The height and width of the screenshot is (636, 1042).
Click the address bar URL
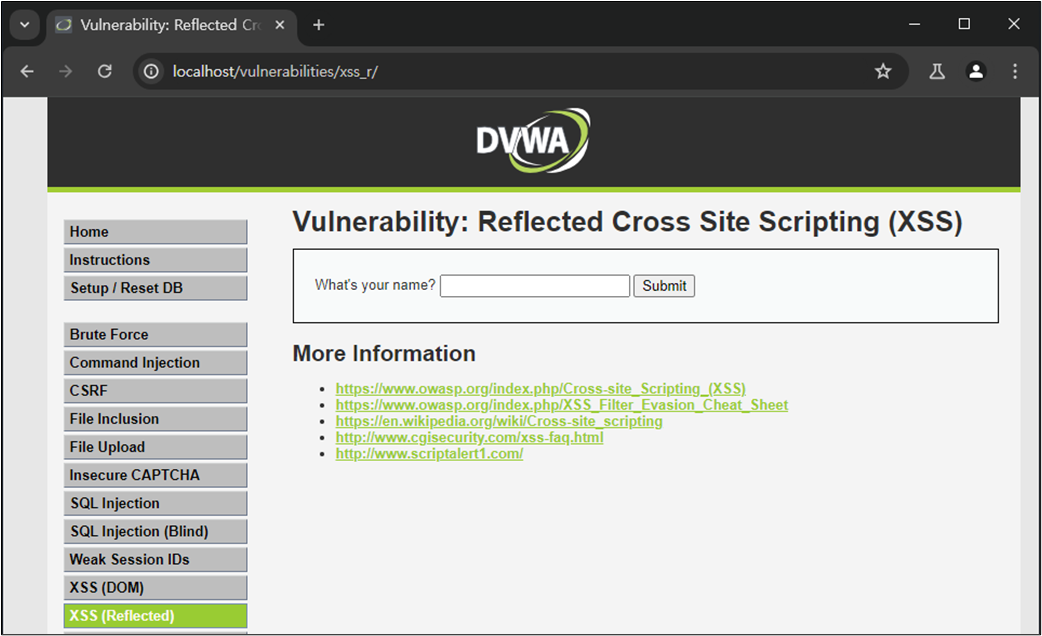pos(275,71)
